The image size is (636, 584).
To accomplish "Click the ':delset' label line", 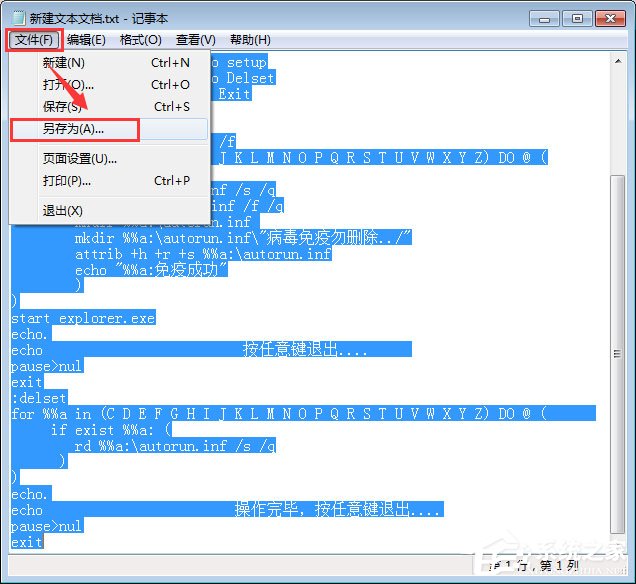I will click(39, 398).
